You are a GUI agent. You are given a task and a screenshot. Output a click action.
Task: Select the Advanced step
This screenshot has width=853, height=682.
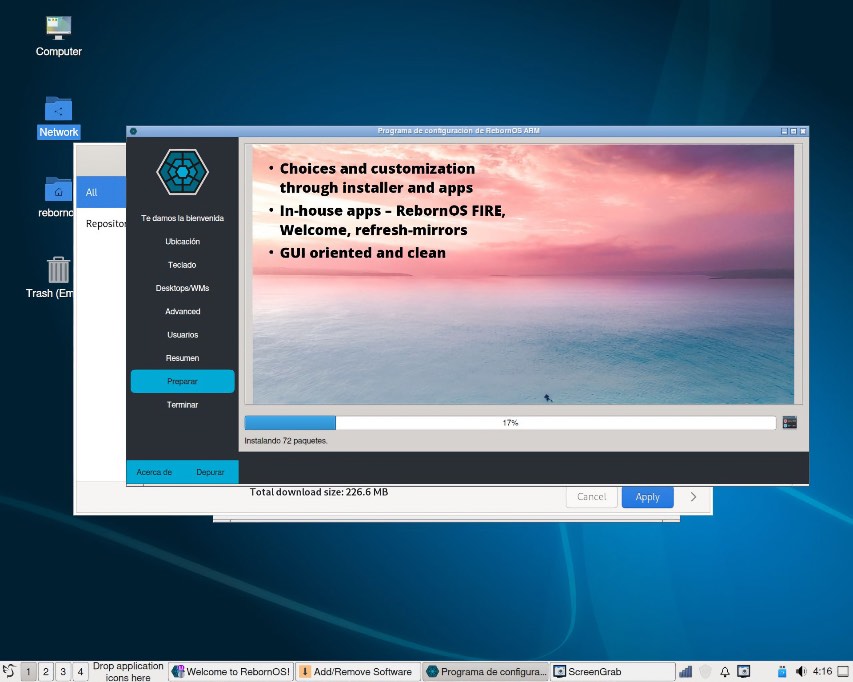pos(182,312)
